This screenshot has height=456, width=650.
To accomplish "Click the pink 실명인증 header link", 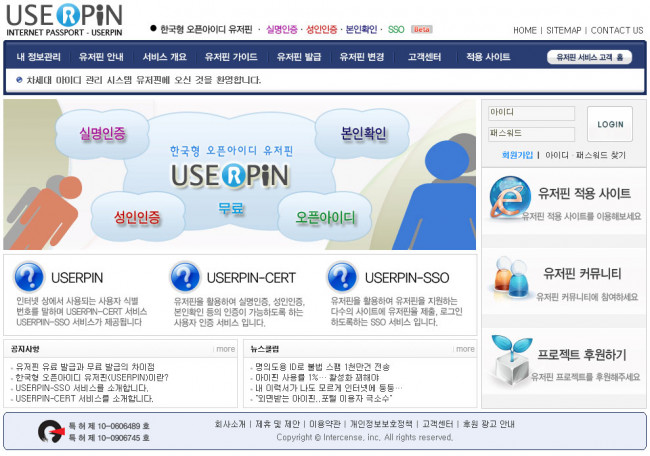I will coord(282,29).
